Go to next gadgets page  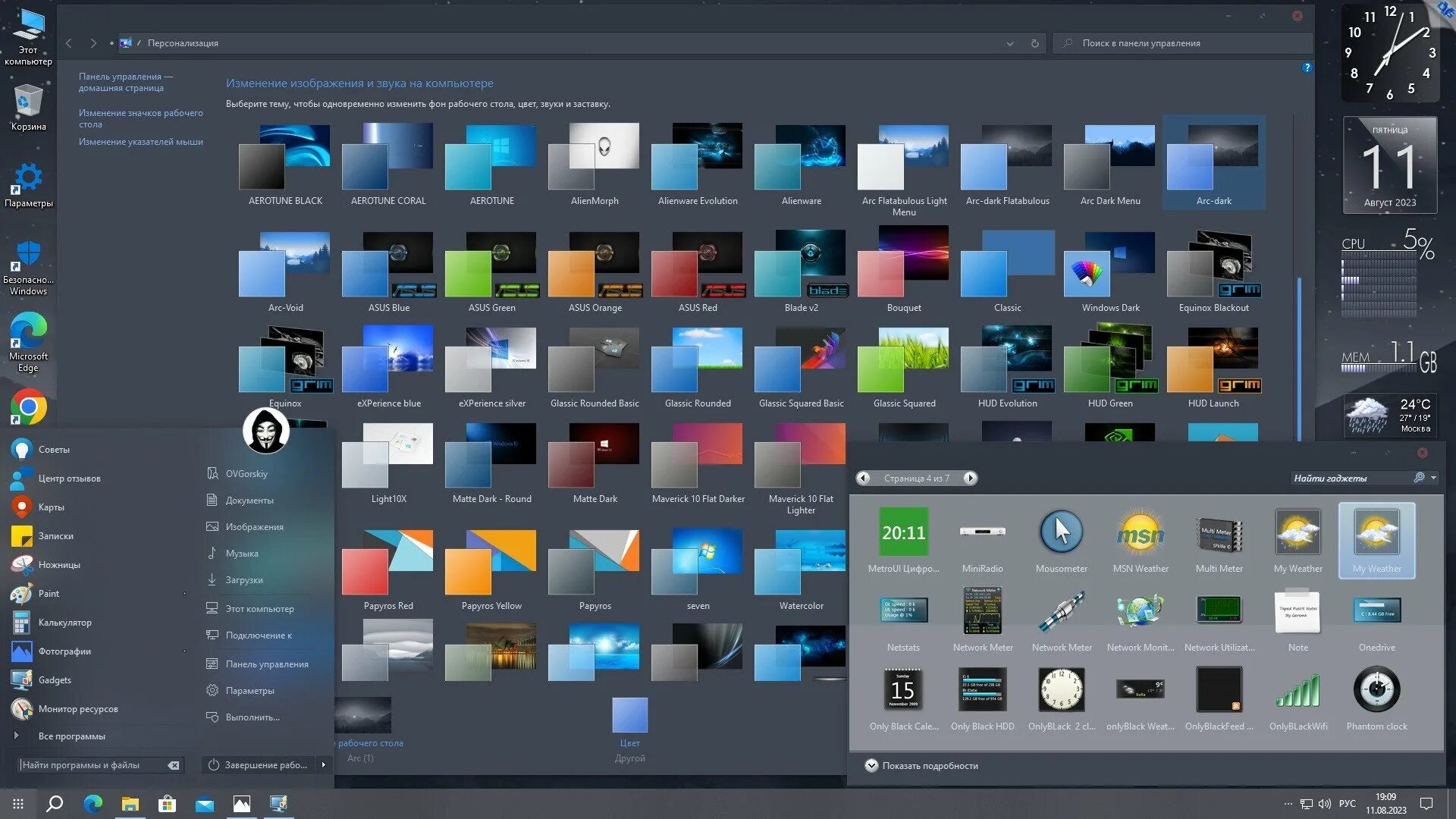pos(970,478)
